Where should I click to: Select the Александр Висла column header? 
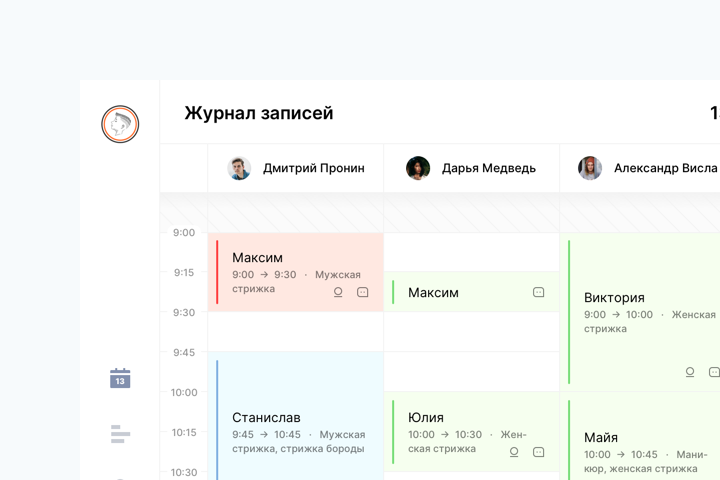pos(640,168)
